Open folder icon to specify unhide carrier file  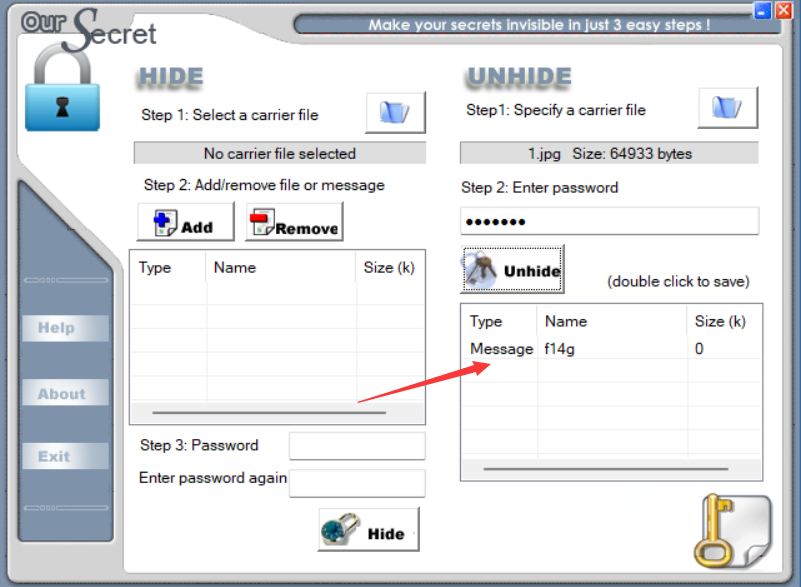point(727,108)
